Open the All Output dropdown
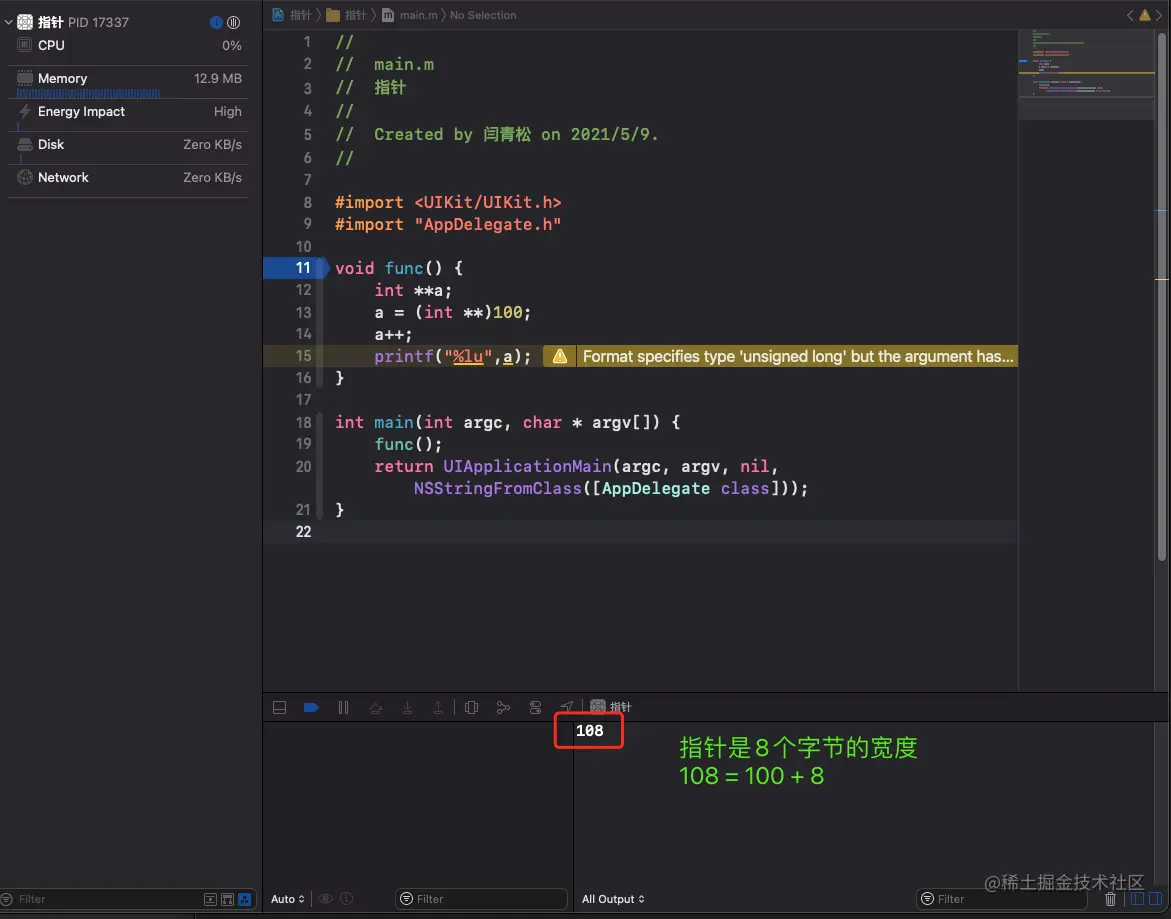The width and height of the screenshot is (1171, 919). tap(613, 899)
